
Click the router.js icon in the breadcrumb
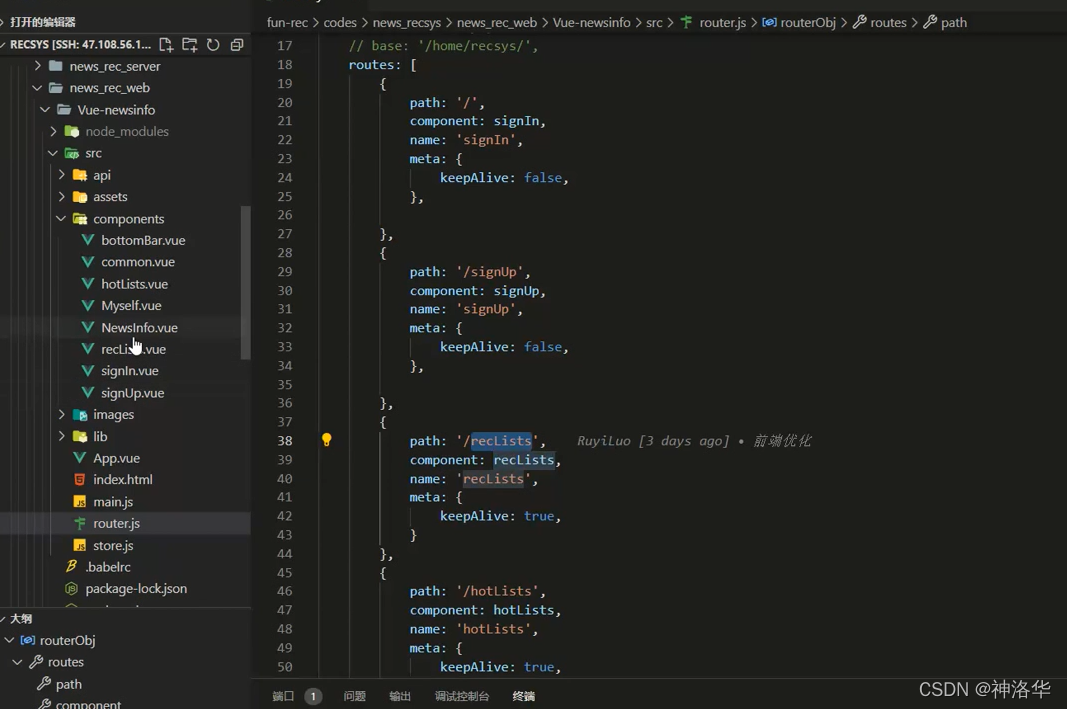click(687, 22)
